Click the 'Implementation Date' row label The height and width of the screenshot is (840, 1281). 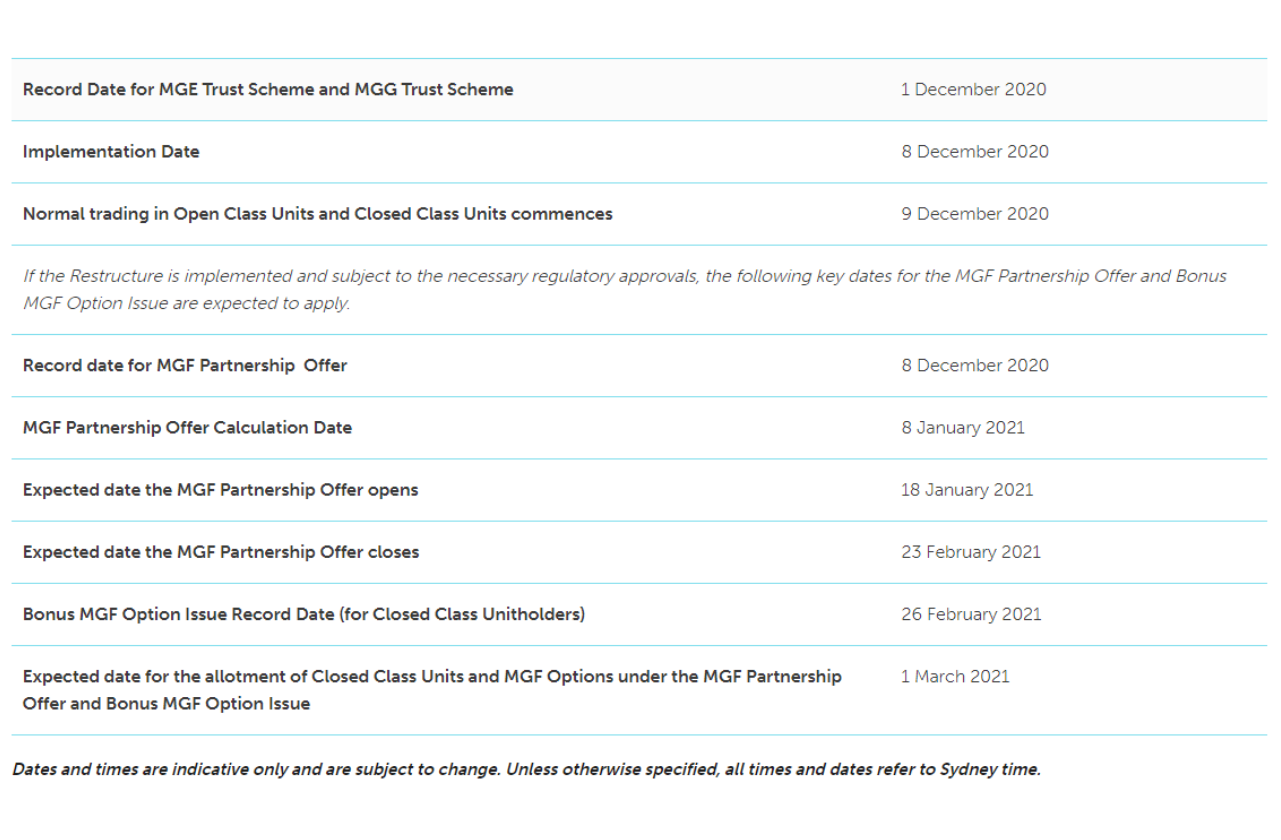(111, 152)
